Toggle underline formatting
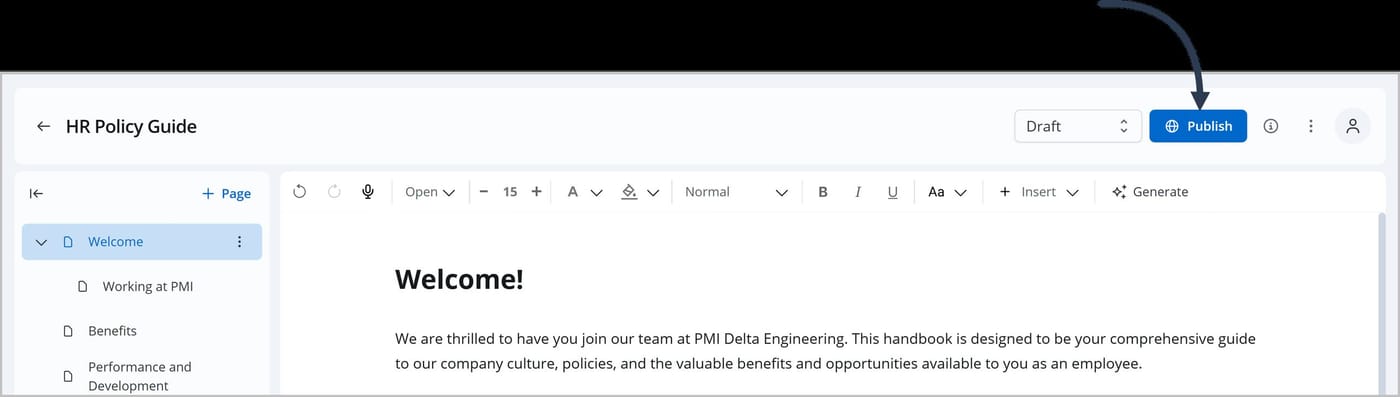 tap(893, 192)
